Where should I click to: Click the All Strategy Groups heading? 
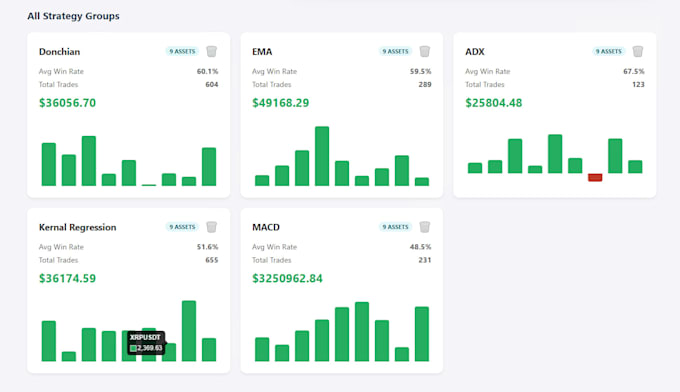point(73,16)
